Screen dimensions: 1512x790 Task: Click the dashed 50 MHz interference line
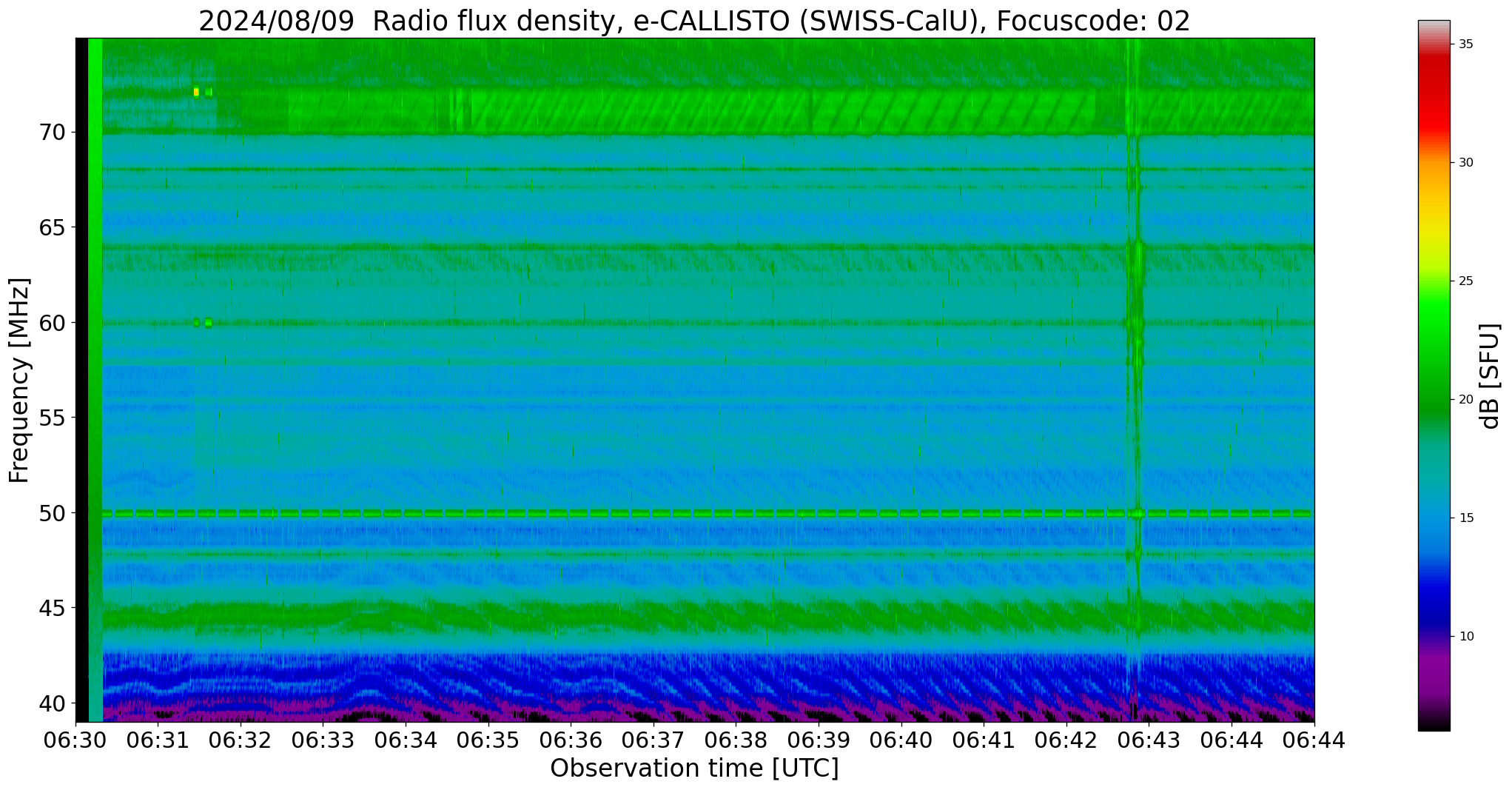tap(707, 513)
